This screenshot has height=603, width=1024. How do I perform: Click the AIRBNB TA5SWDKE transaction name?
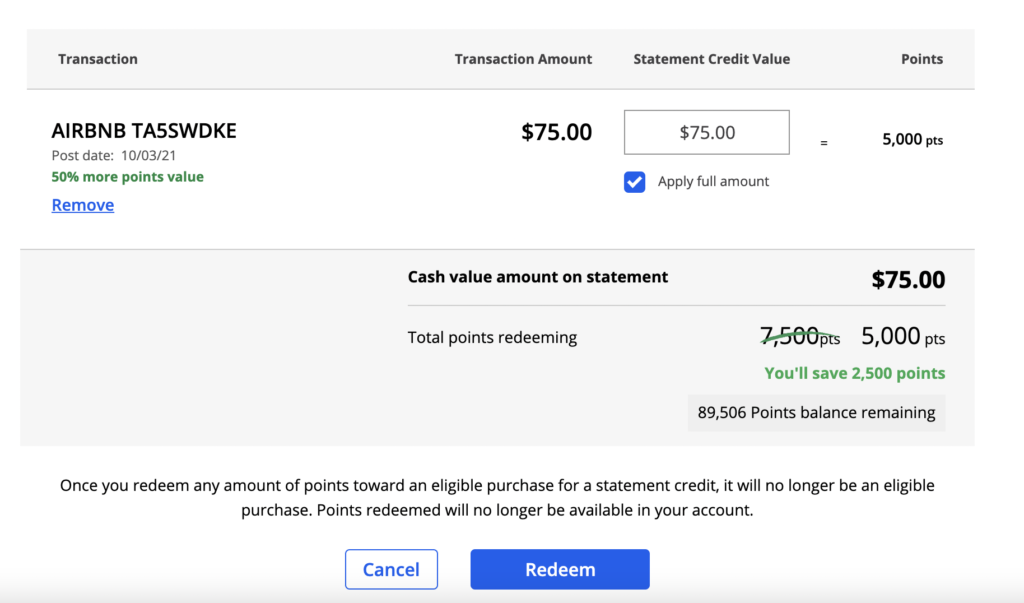click(x=144, y=130)
